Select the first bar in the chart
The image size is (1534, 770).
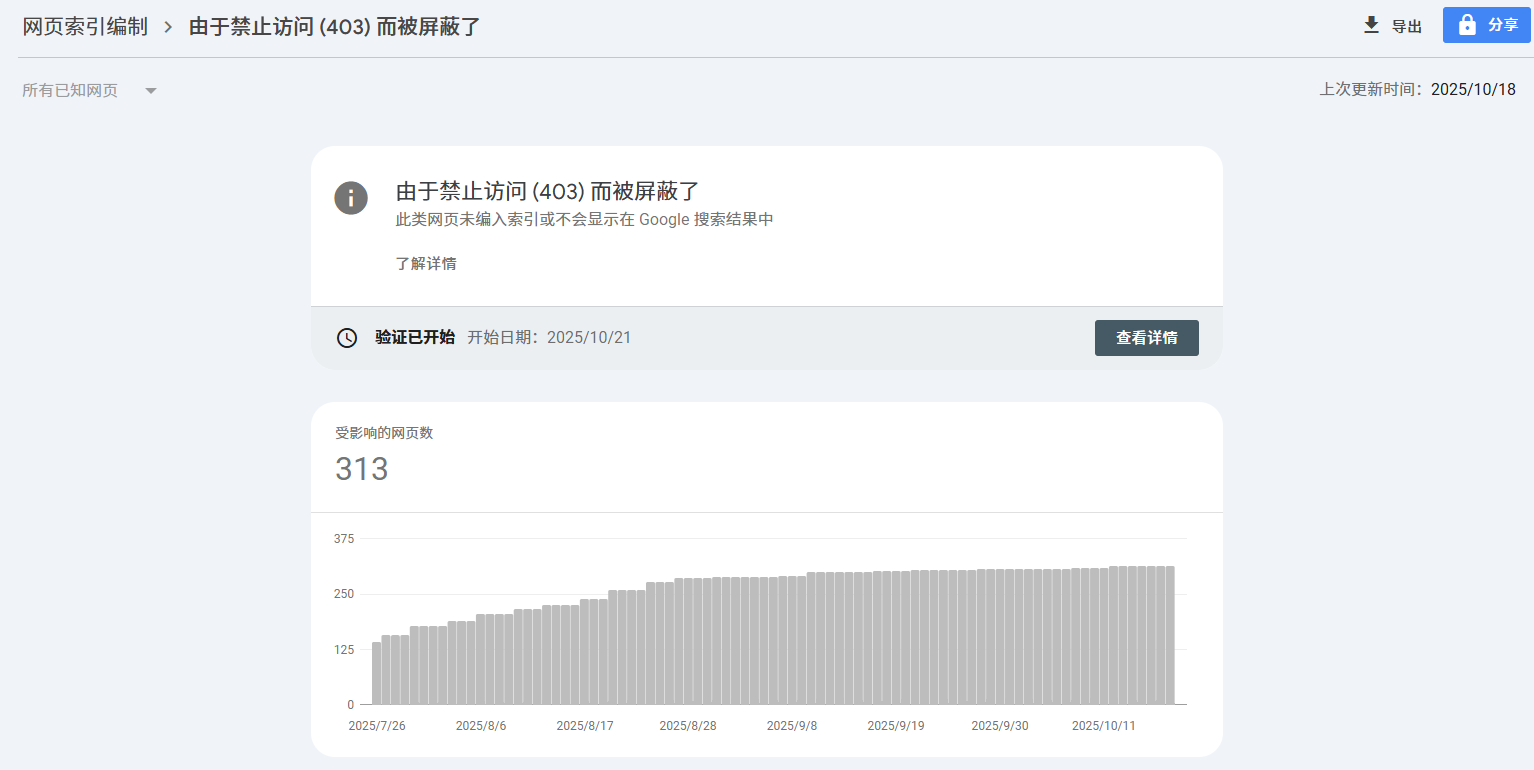pos(376,673)
